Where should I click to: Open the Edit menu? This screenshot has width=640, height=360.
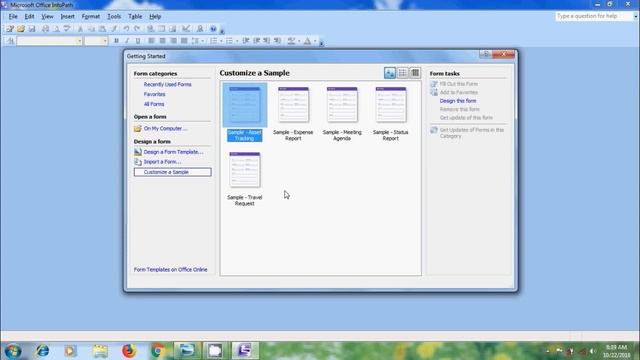tap(29, 16)
